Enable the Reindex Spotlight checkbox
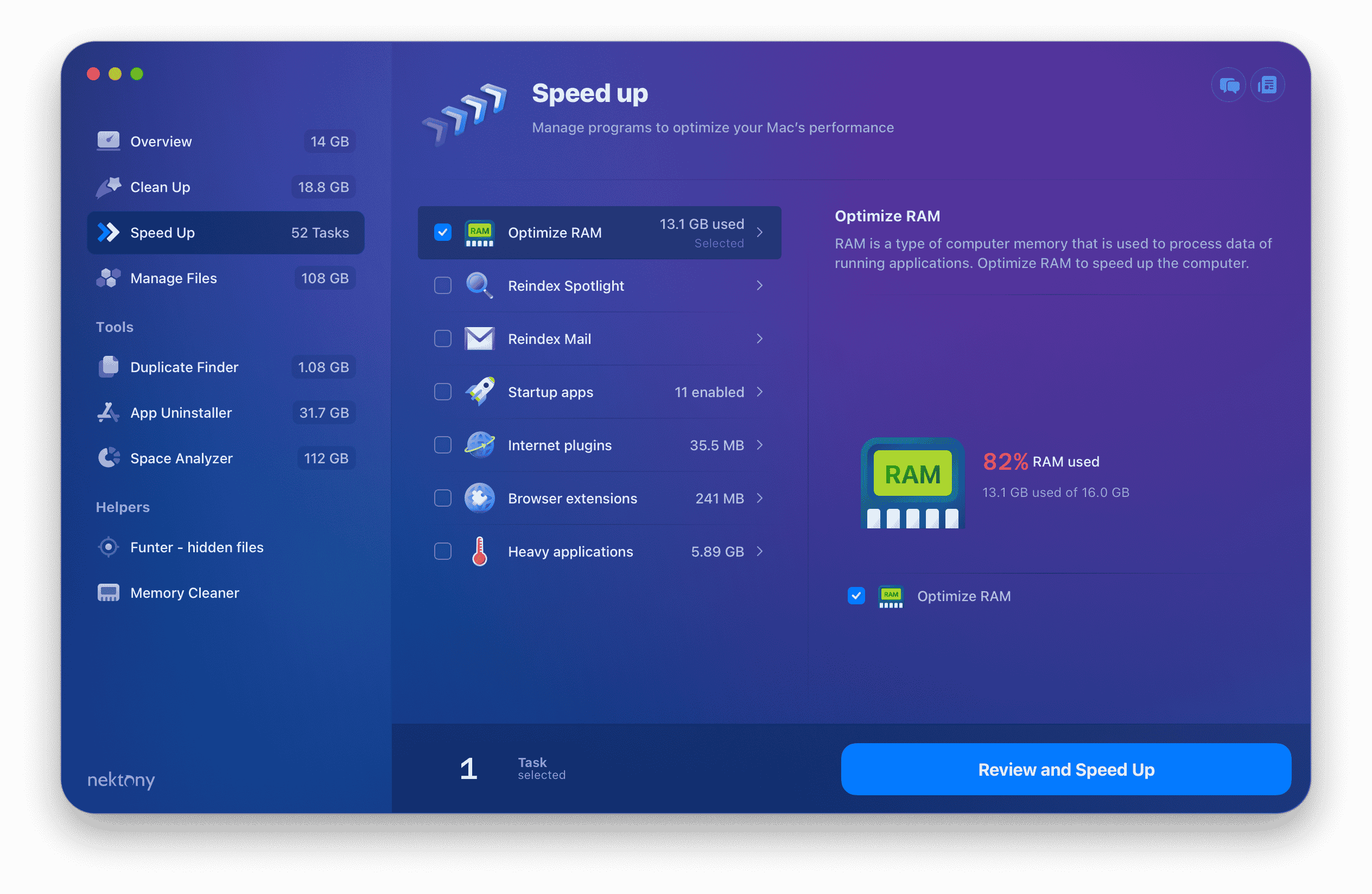Image resolution: width=1372 pixels, height=894 pixels. (x=441, y=286)
